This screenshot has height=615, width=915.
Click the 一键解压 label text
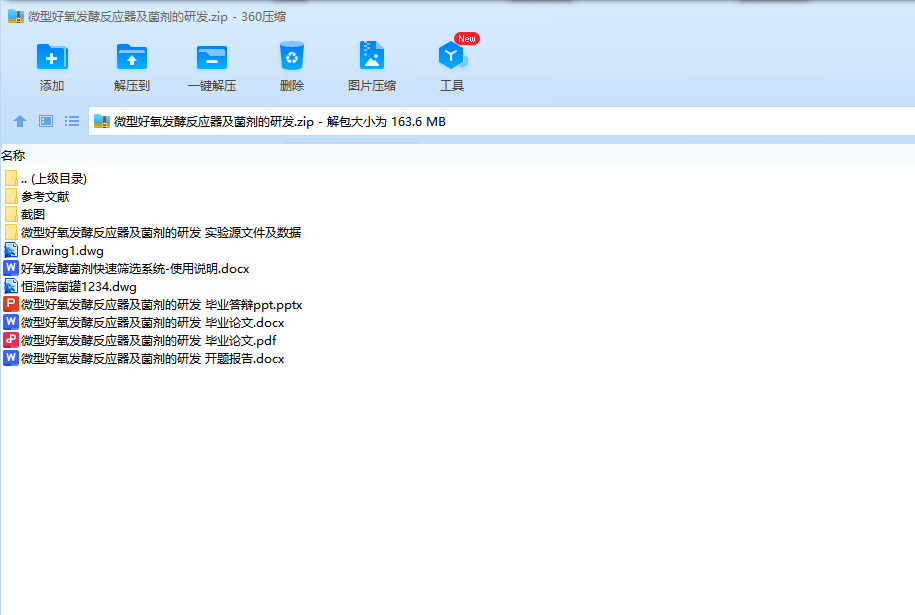(212, 86)
